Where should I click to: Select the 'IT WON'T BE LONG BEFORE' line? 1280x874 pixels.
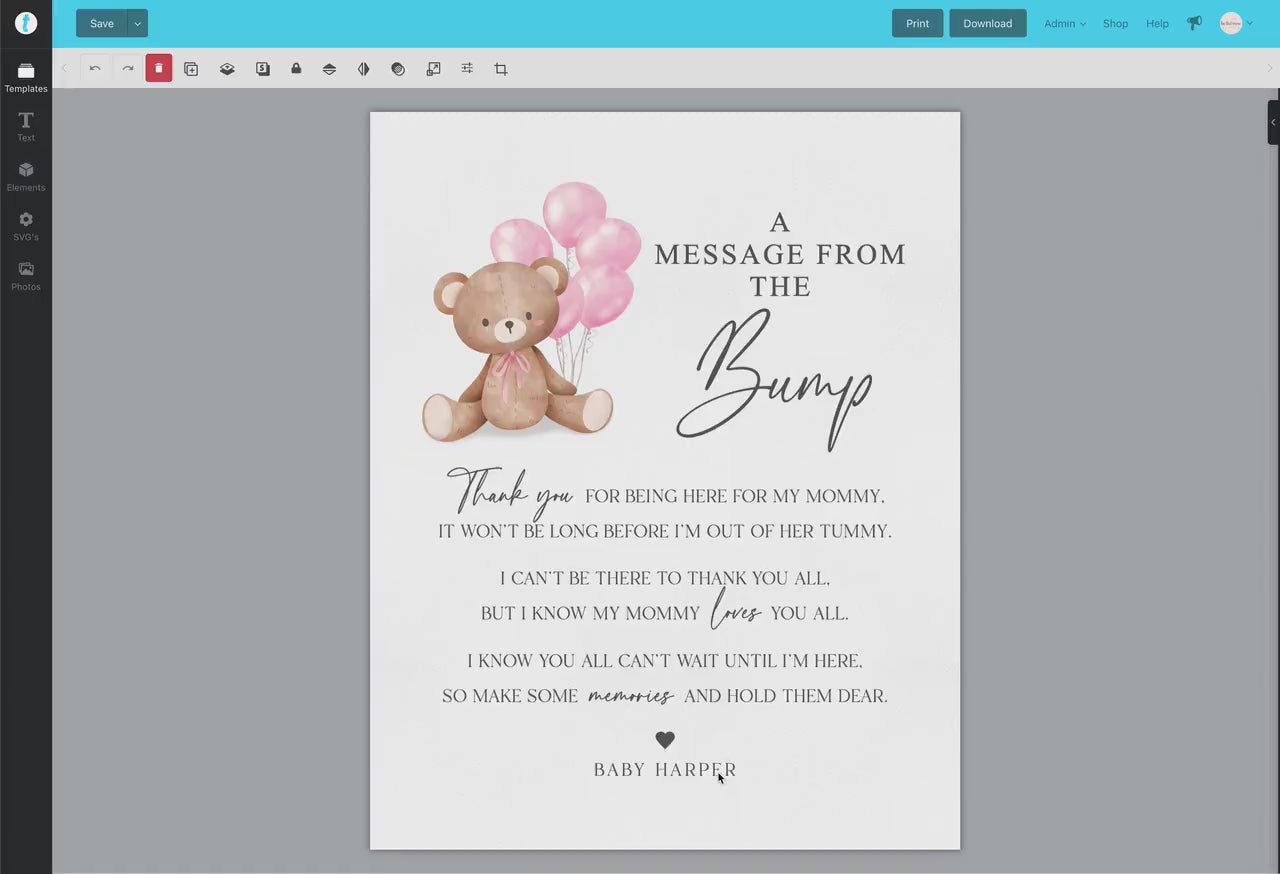coord(665,531)
